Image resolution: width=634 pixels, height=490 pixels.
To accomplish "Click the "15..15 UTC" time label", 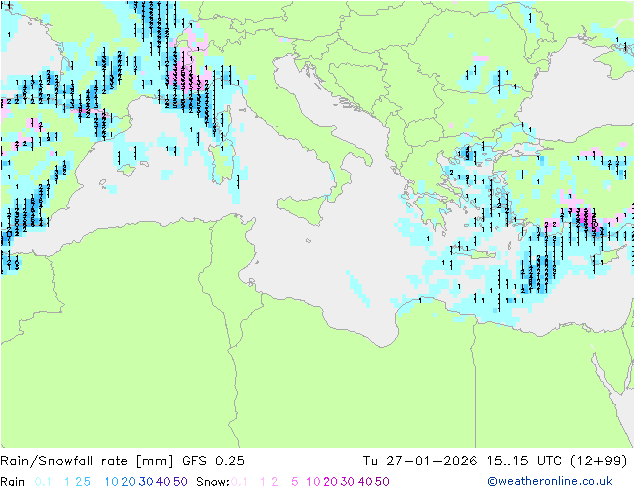I will 524,461.
